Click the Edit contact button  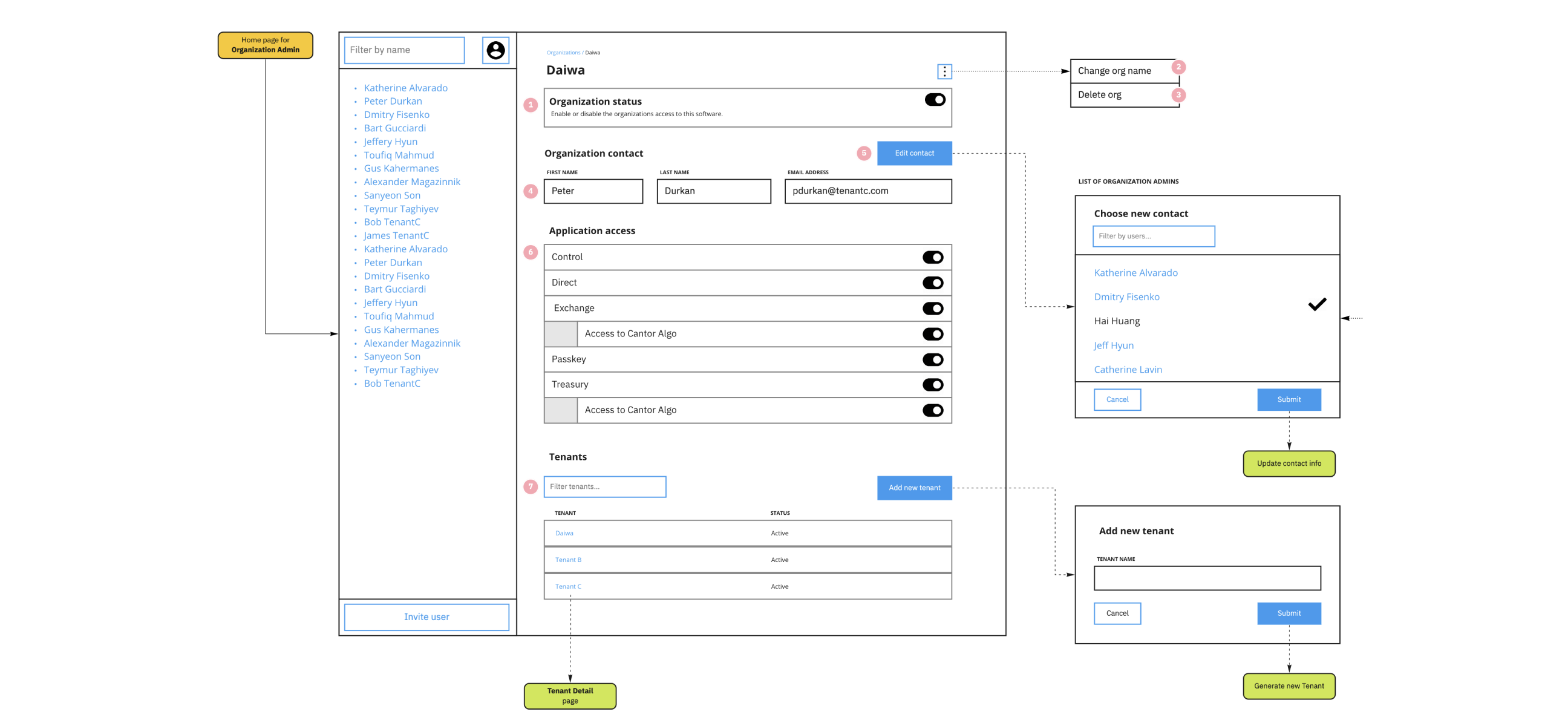point(913,153)
